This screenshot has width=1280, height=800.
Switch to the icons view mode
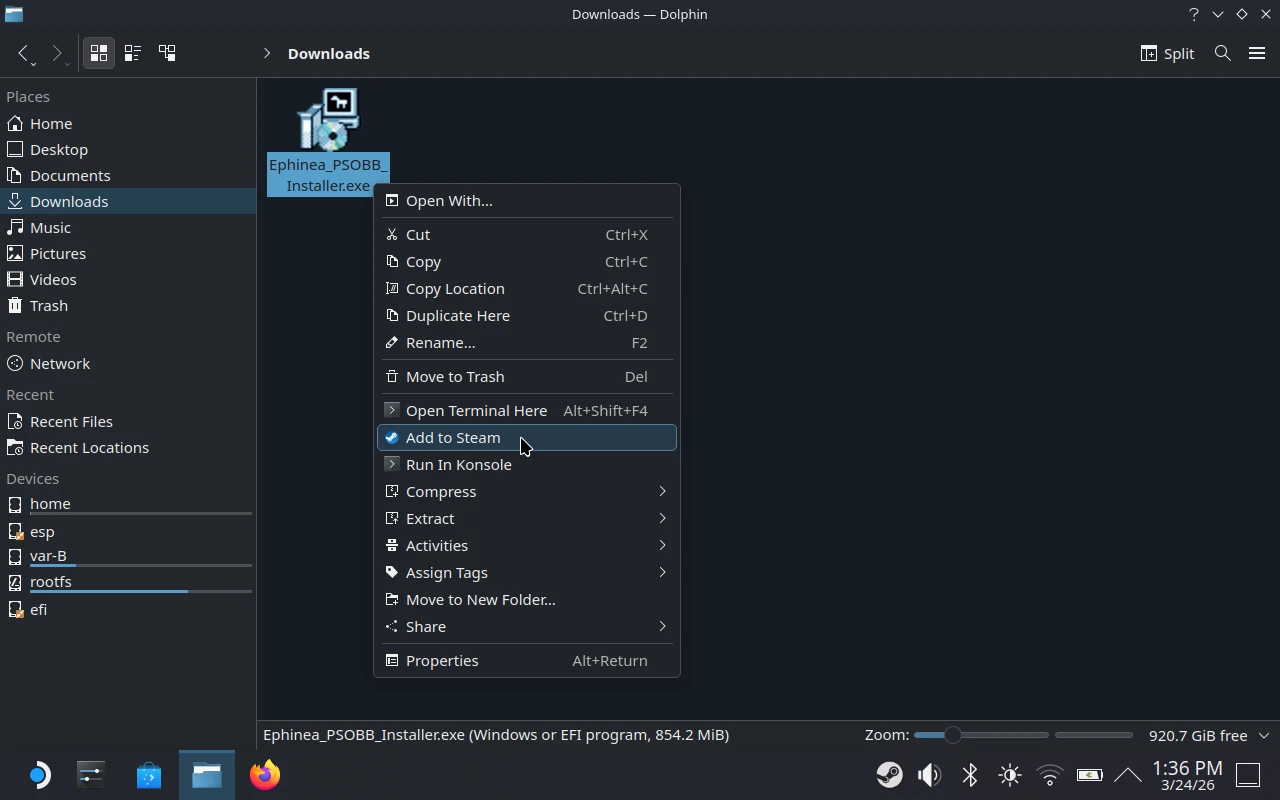click(98, 53)
